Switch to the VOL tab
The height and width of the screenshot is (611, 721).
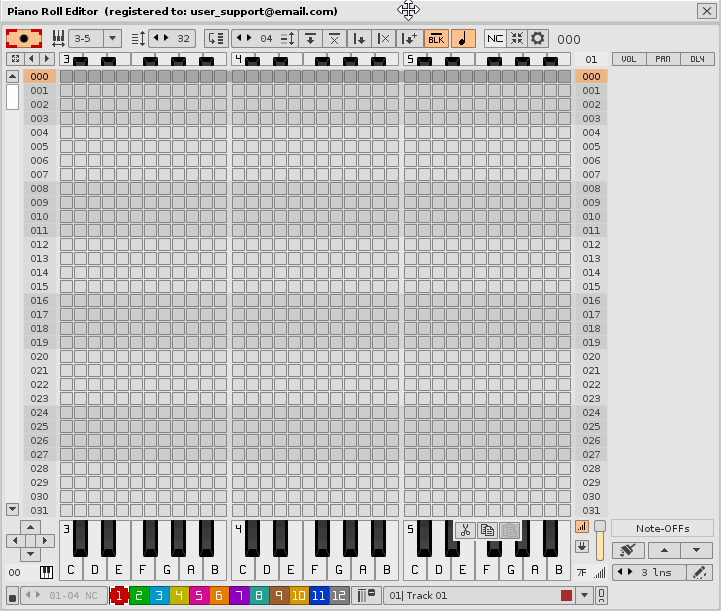point(629,59)
